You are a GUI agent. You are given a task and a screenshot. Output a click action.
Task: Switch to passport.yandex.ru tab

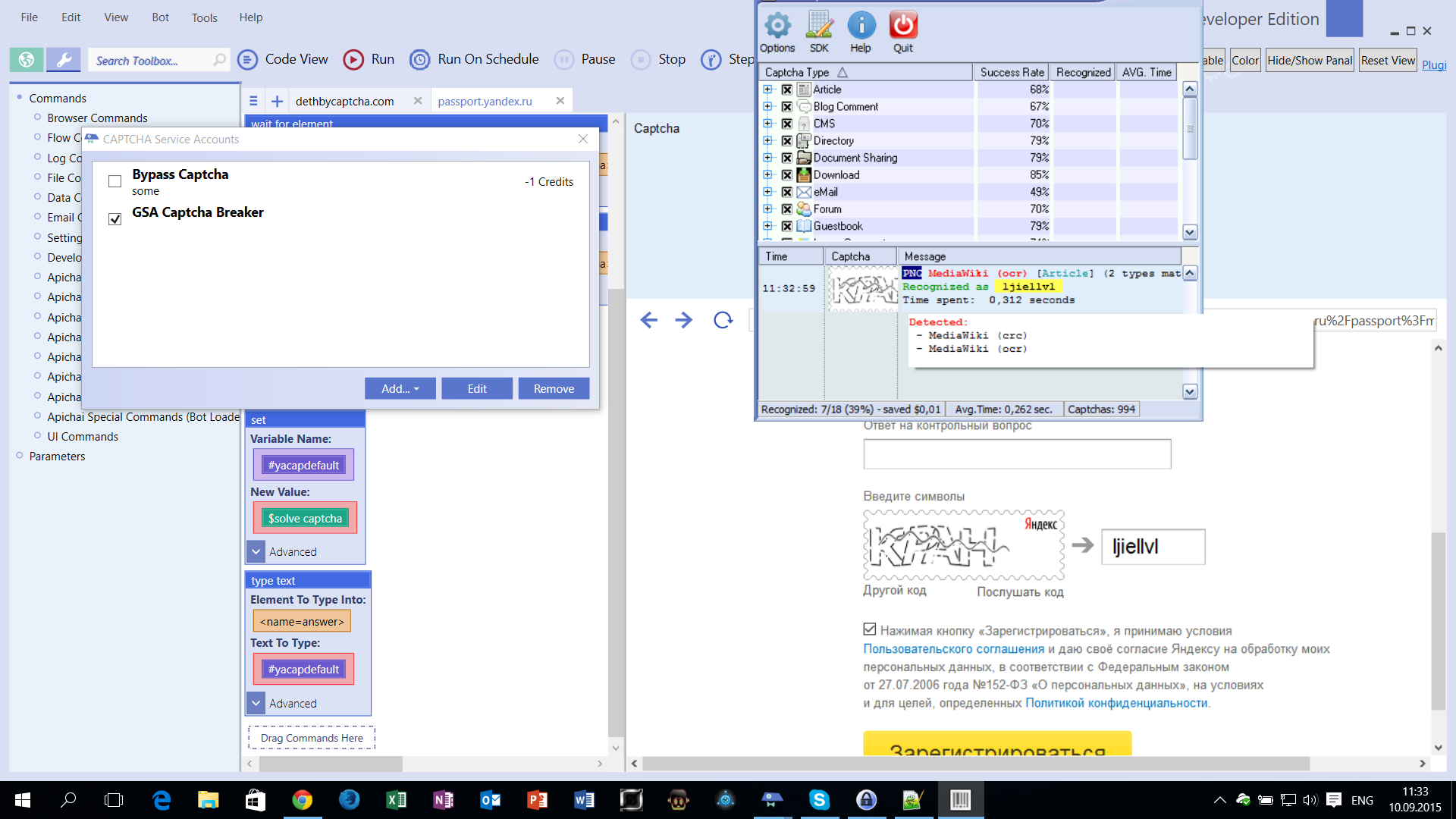click(485, 101)
